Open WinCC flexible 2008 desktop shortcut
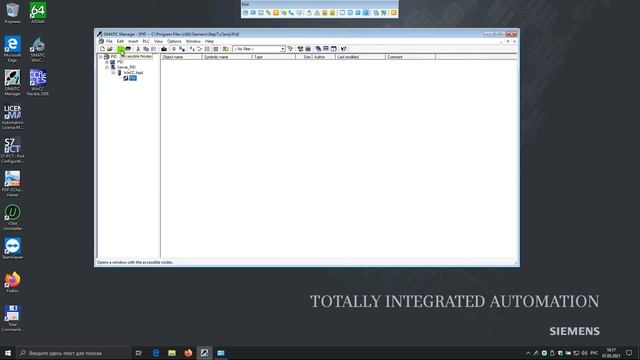 coord(38,82)
